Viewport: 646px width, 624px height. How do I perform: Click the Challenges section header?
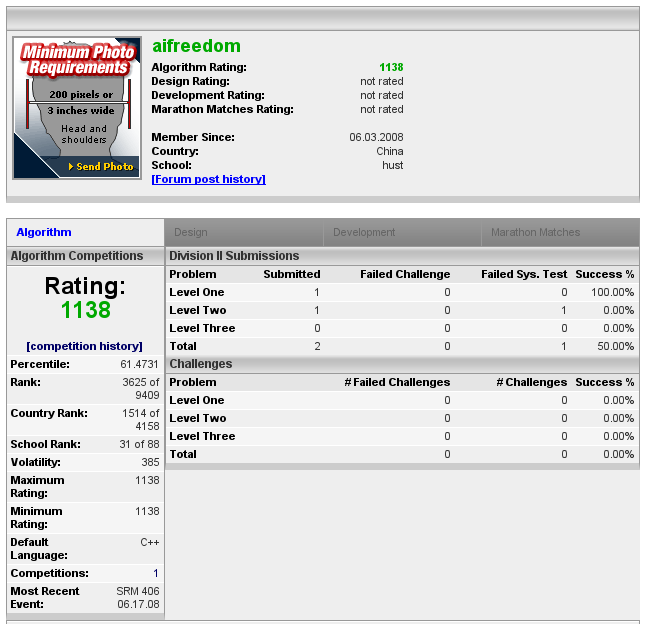pos(201,364)
